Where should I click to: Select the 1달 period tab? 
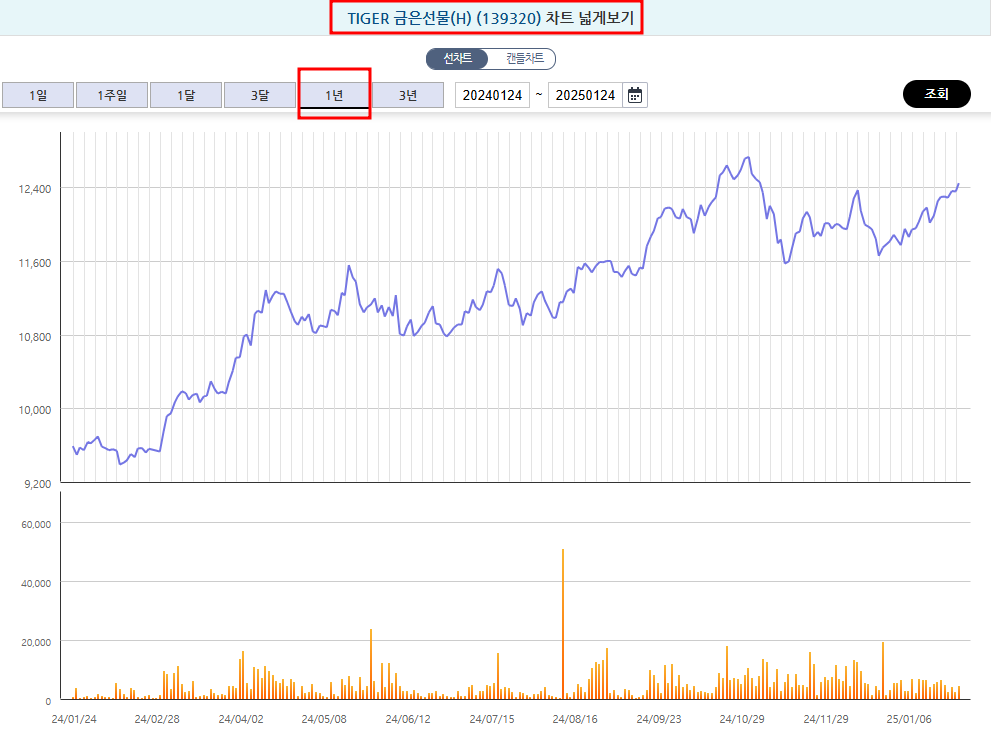pos(186,95)
